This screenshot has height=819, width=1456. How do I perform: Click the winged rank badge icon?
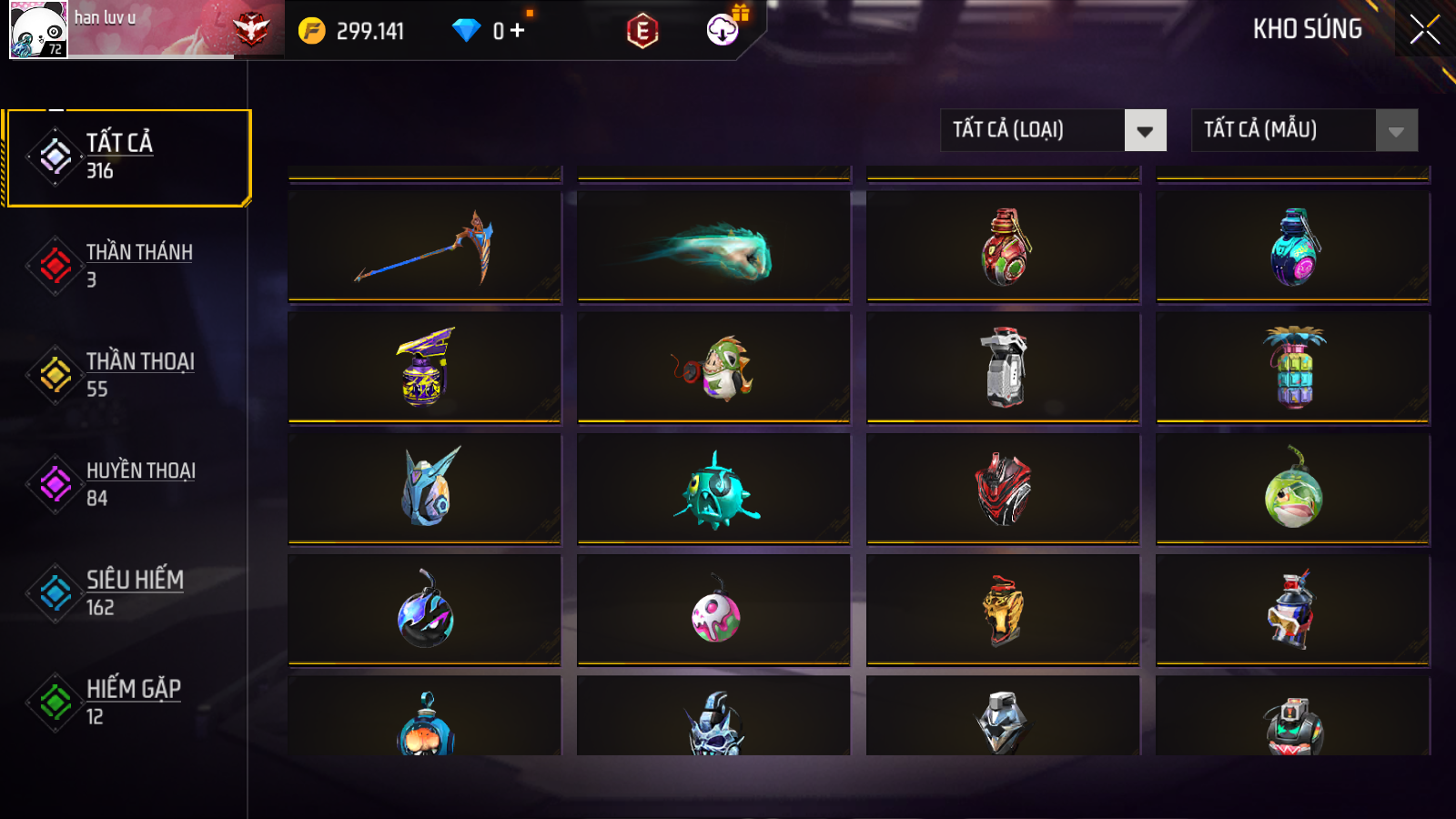click(x=251, y=29)
